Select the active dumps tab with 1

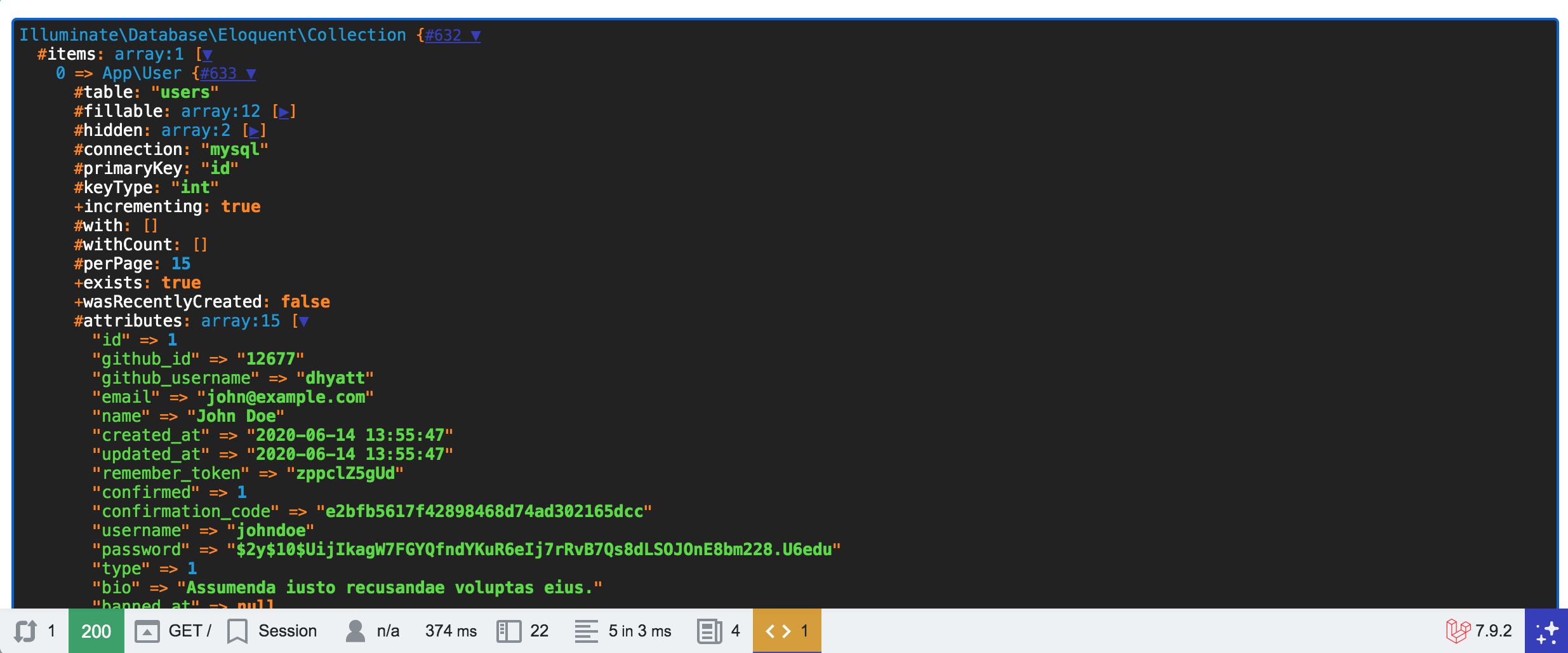787,631
